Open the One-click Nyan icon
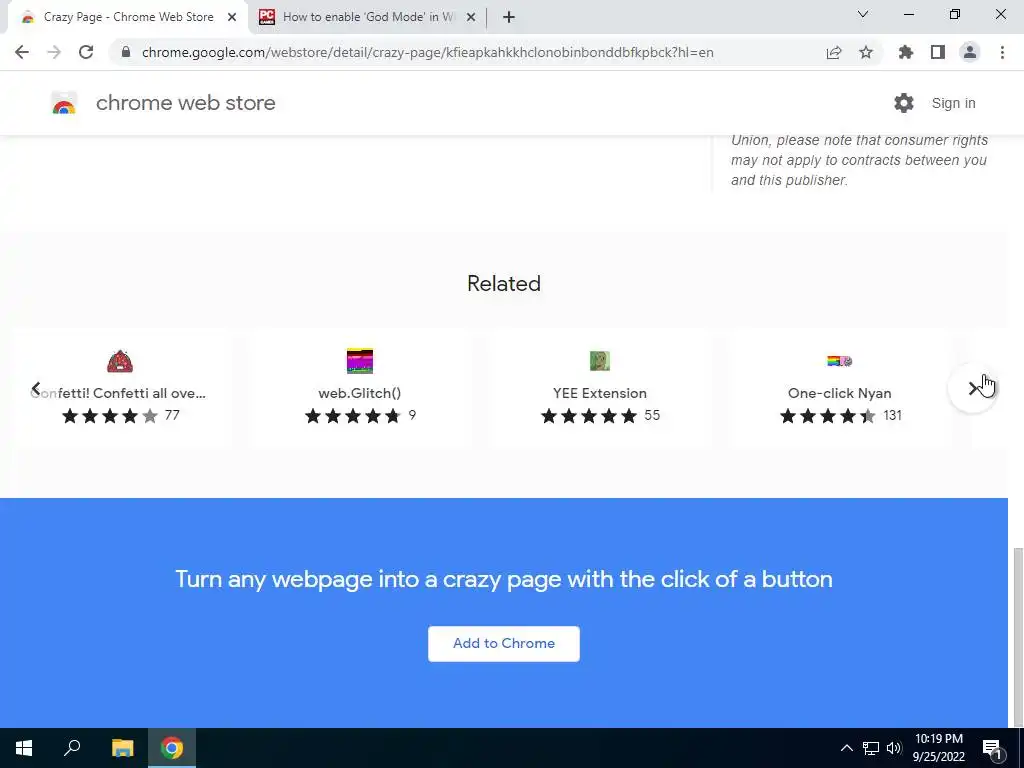1024x768 pixels. point(839,360)
